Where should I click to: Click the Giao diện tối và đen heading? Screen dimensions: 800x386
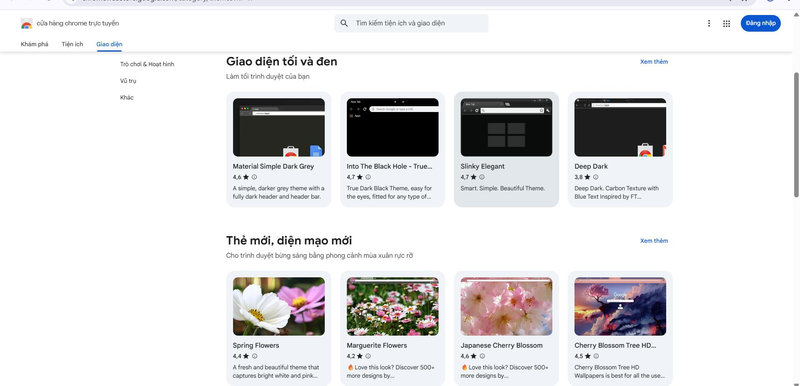click(282, 62)
